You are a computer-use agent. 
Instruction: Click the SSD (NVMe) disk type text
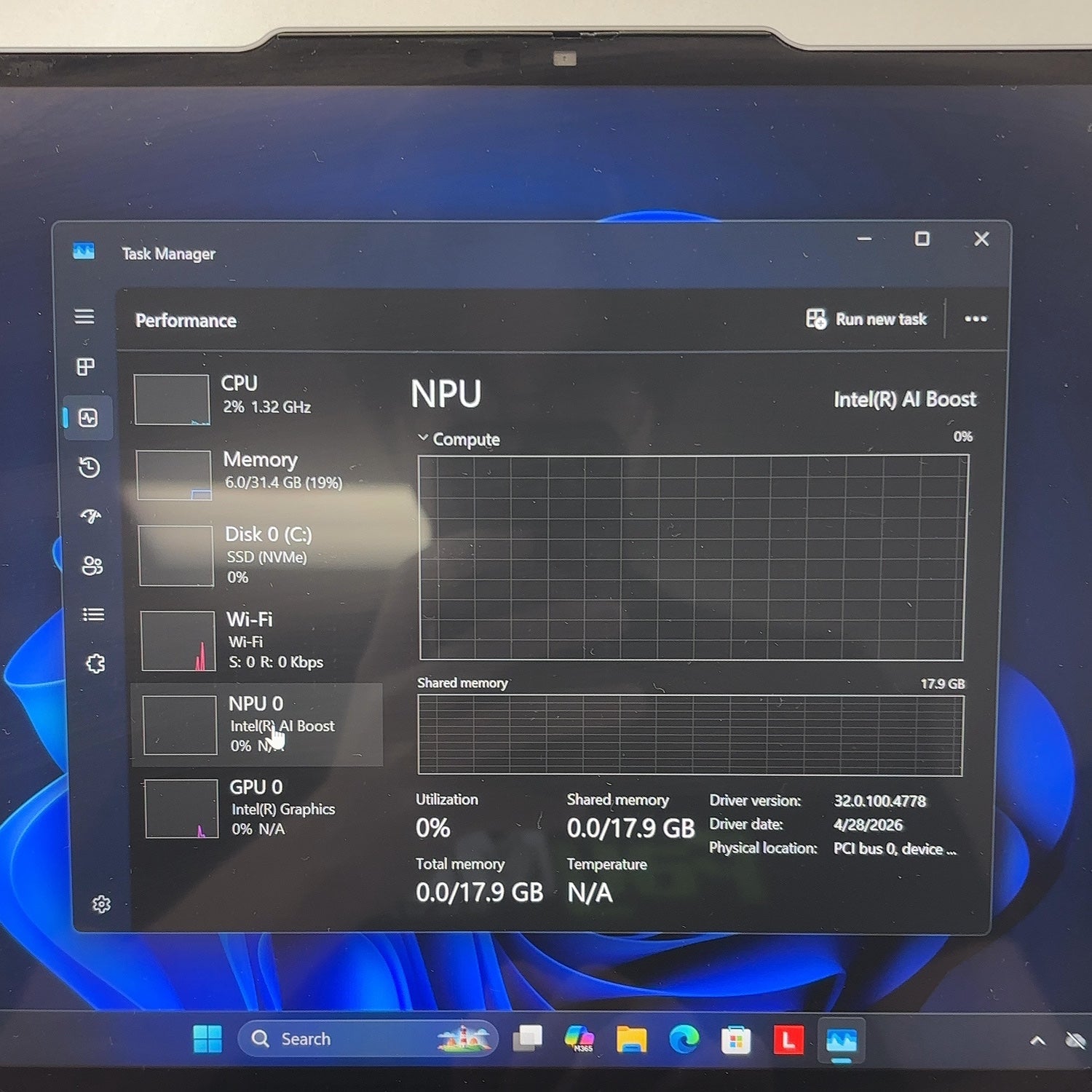(x=266, y=557)
